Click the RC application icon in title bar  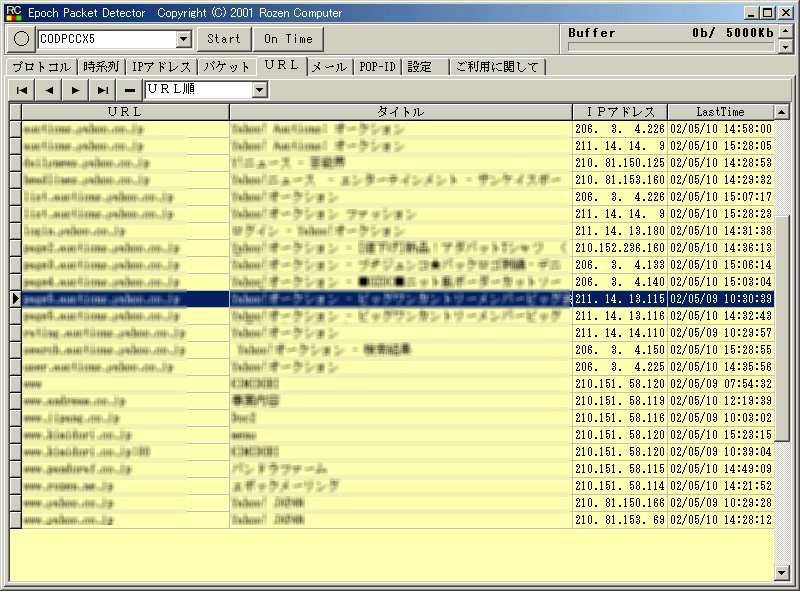pos(14,13)
